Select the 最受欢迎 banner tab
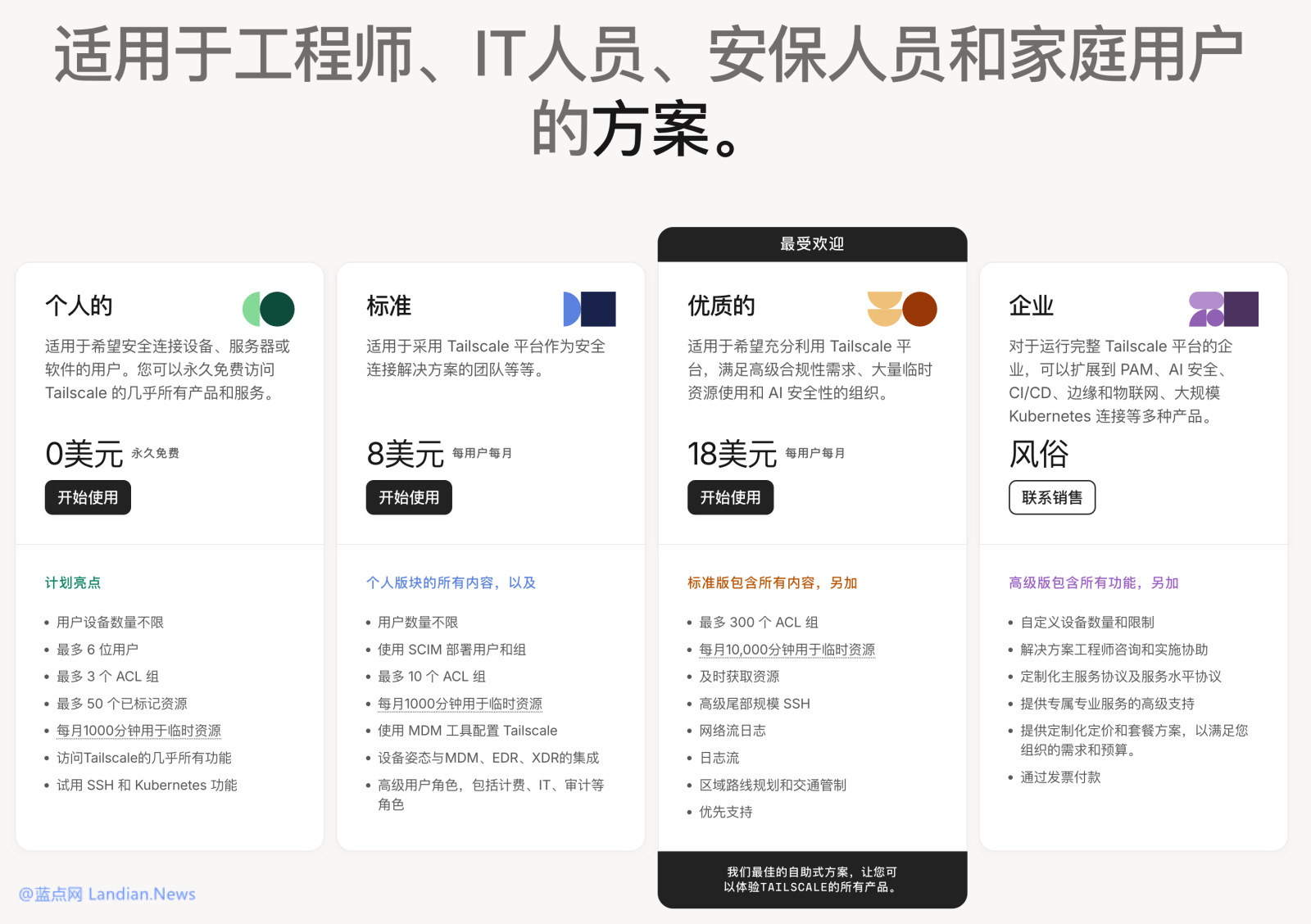The width and height of the screenshot is (1311, 924). [812, 244]
